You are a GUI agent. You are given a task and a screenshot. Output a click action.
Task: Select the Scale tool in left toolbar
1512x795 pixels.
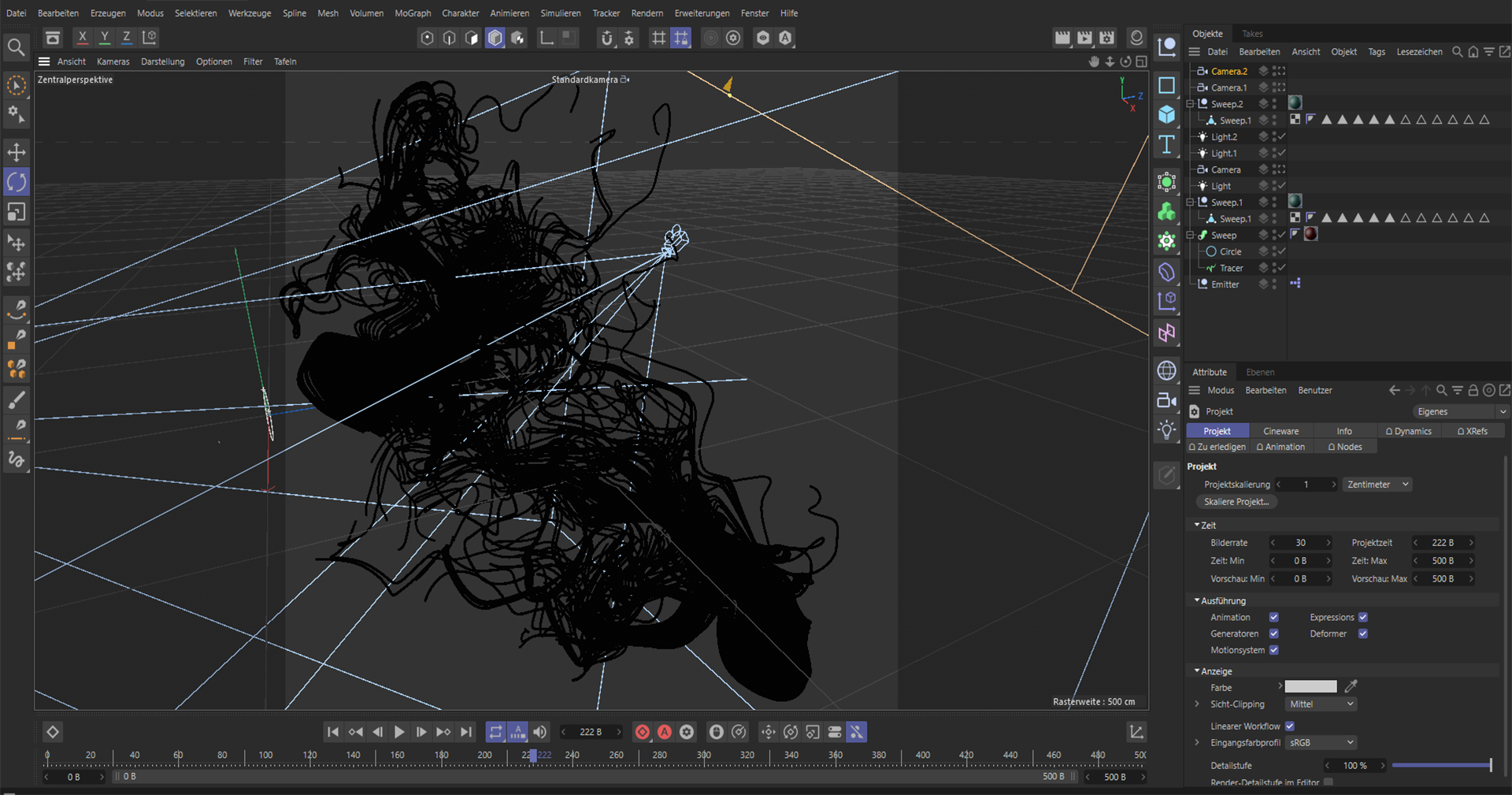pos(17,212)
